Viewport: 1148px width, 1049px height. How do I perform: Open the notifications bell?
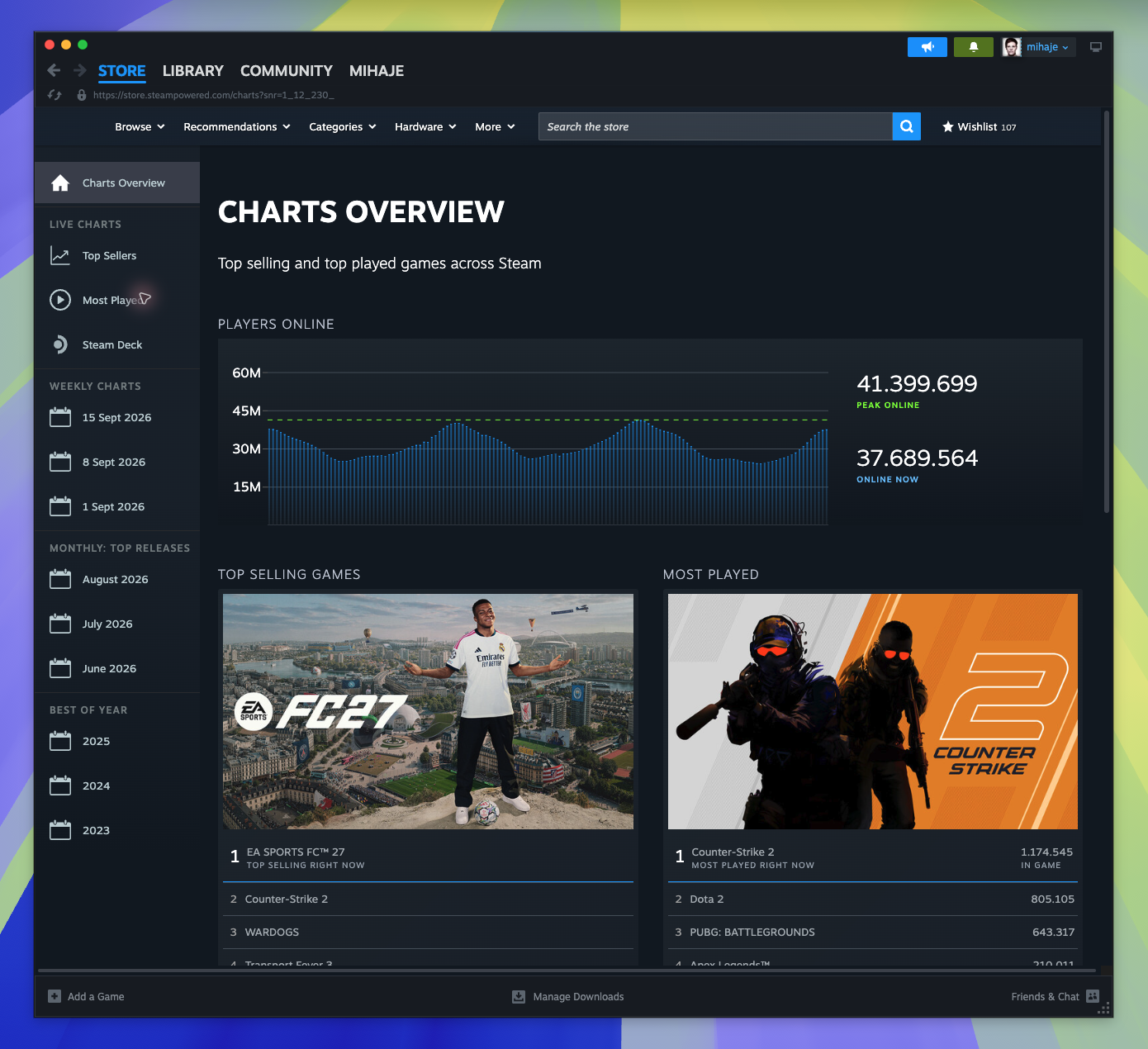[x=974, y=47]
